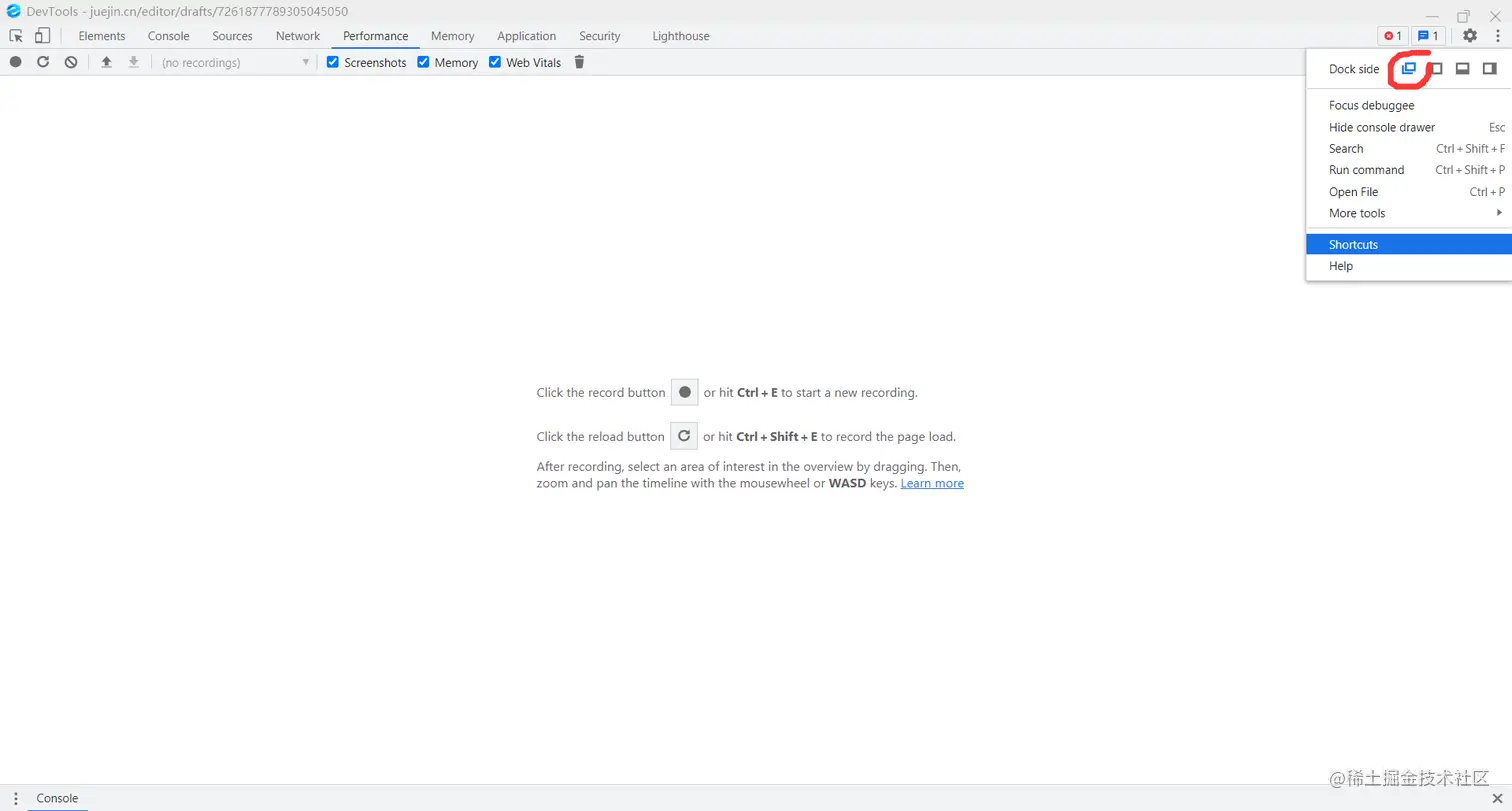Click the reload button in the instructions

(x=684, y=436)
